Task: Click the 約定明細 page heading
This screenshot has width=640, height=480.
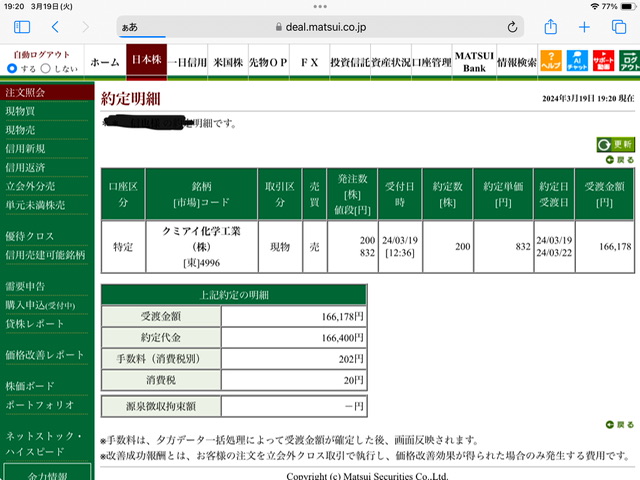Action: [x=131, y=98]
